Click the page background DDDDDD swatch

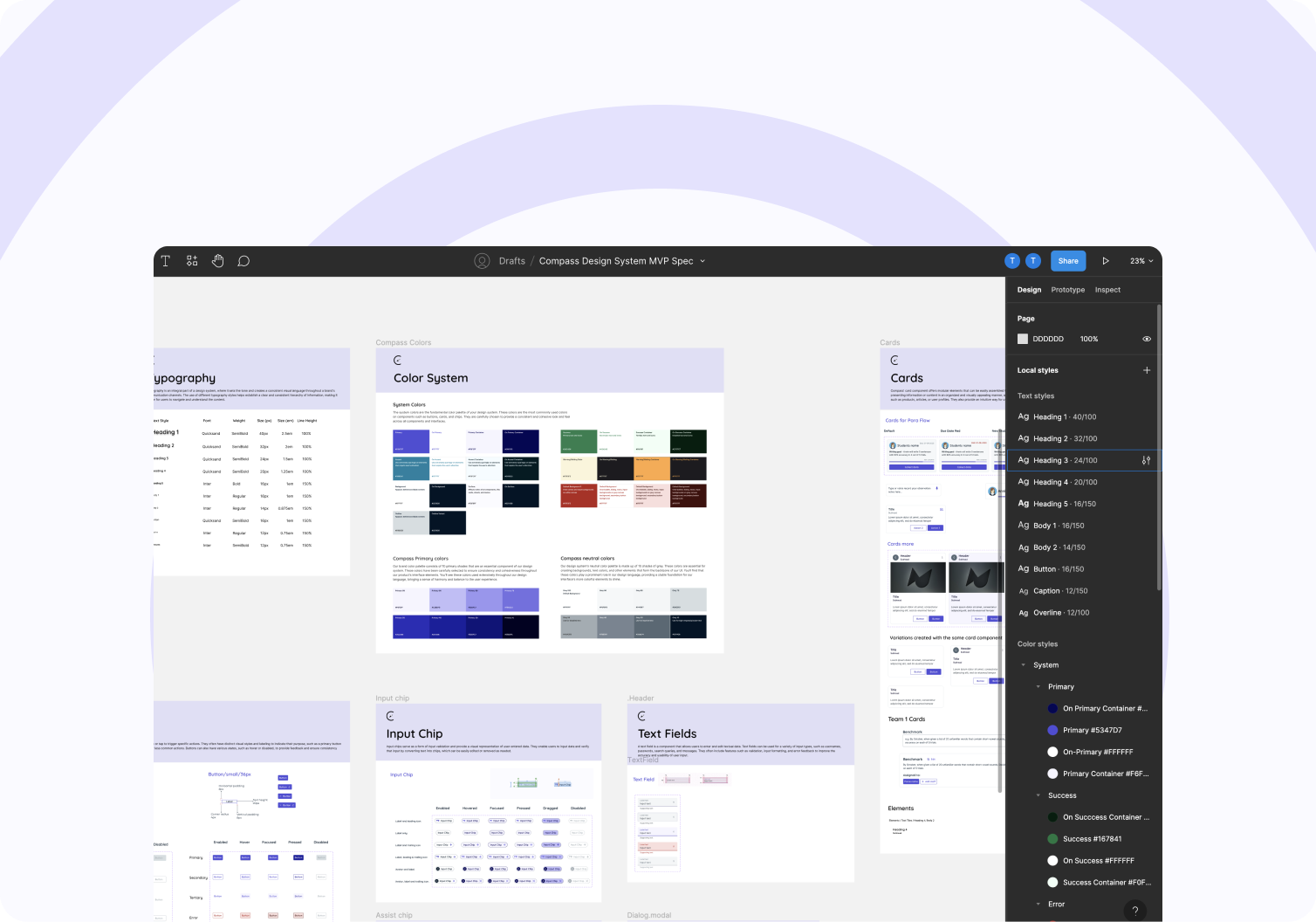tap(1023, 339)
